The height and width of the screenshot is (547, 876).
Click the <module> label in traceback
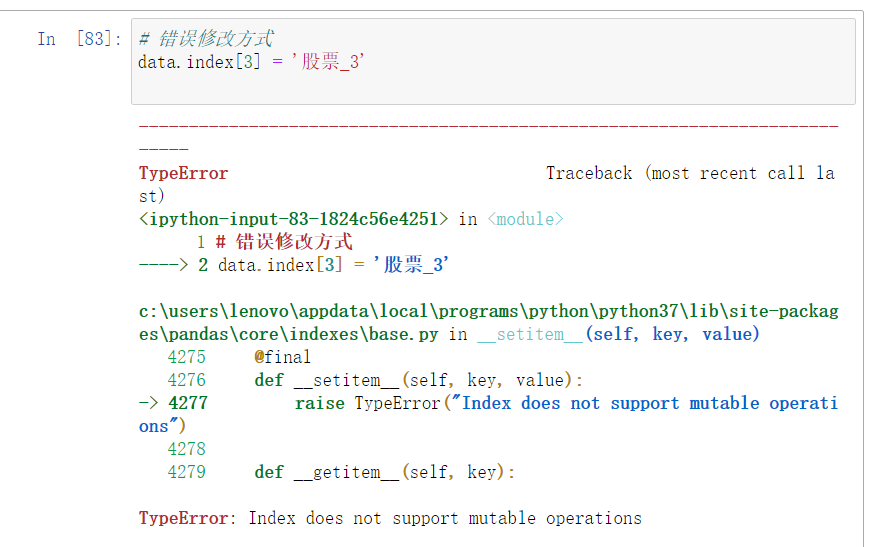[x=525, y=219]
